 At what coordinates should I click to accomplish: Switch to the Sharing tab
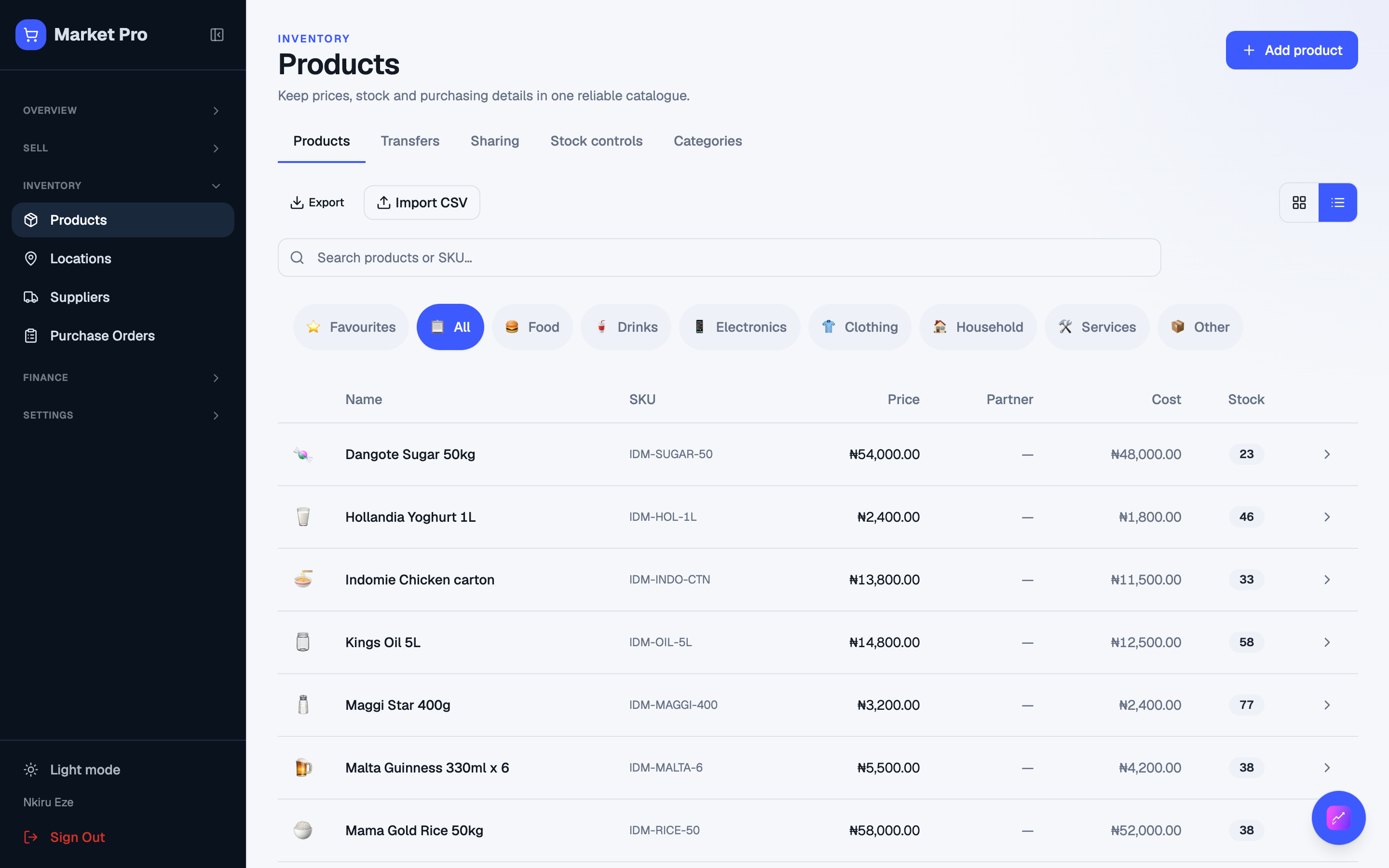click(495, 141)
